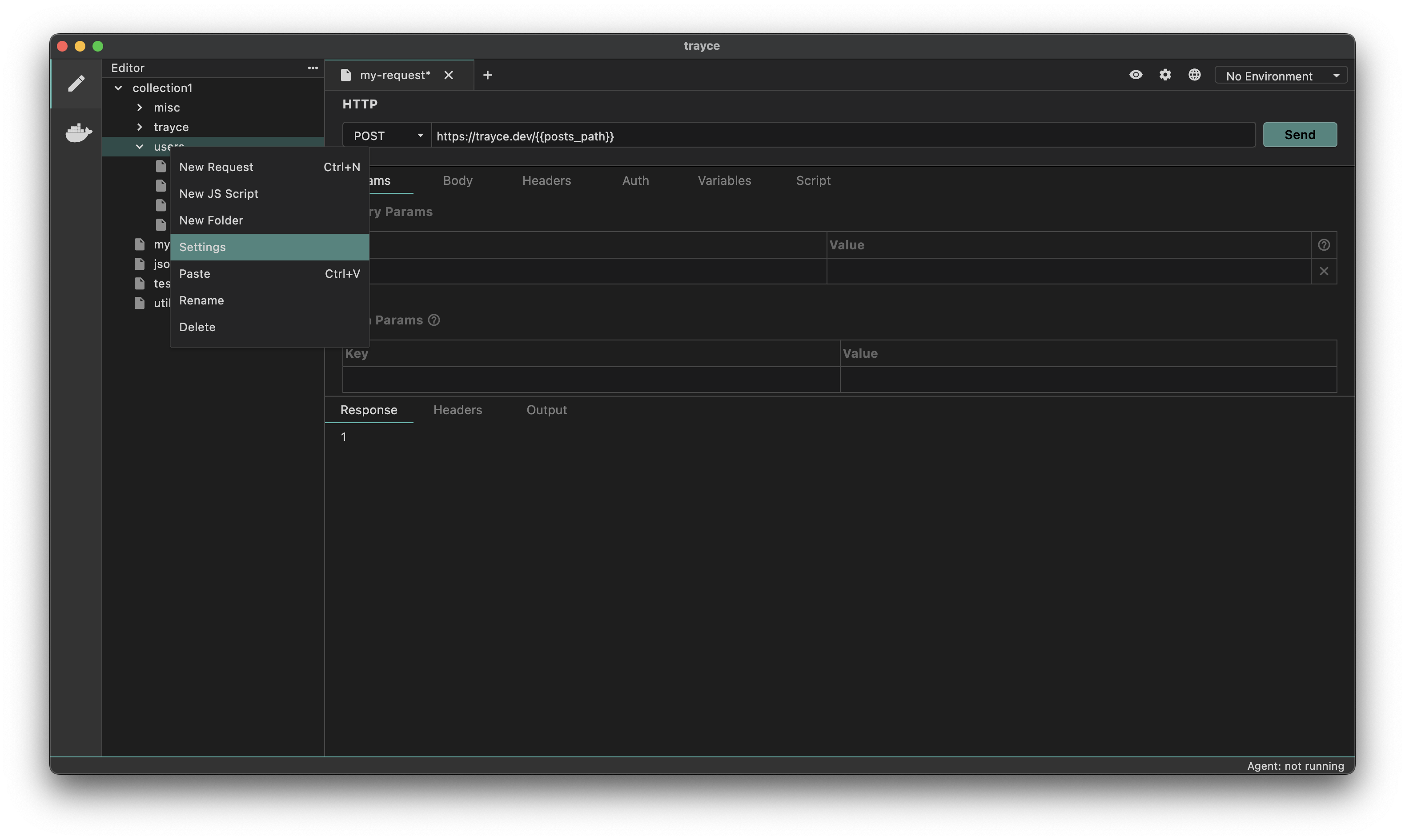
Task: Add a new tab with plus icon
Action: click(487, 75)
